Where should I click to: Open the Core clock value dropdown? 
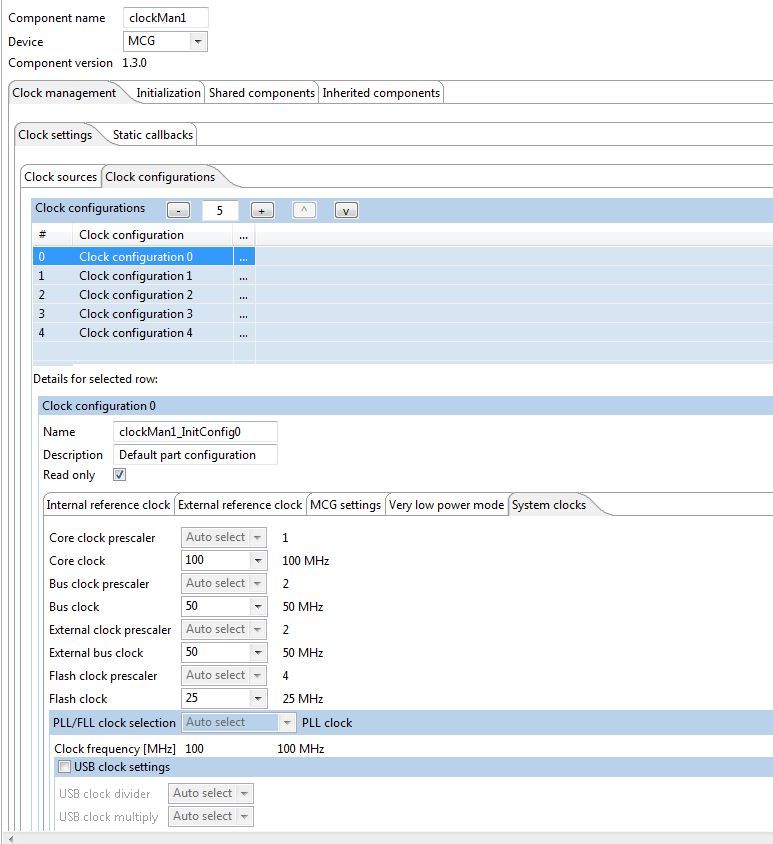click(223, 560)
